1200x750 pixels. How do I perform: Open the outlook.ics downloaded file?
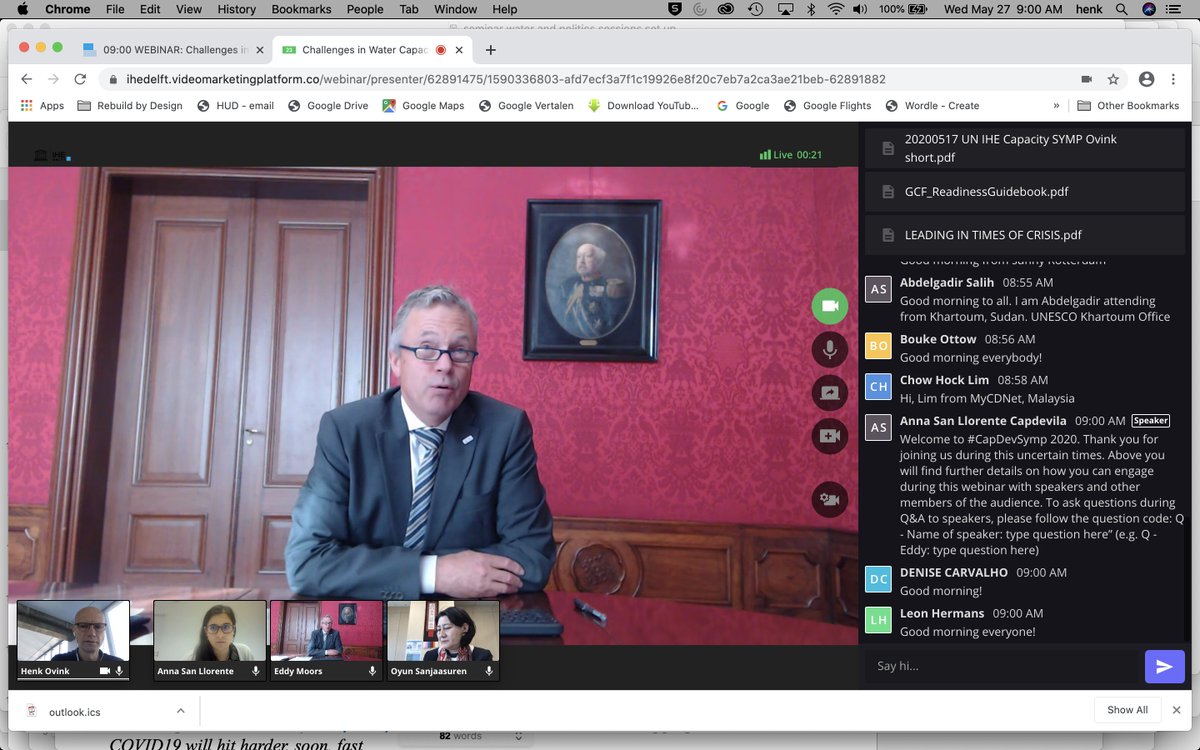(75, 711)
